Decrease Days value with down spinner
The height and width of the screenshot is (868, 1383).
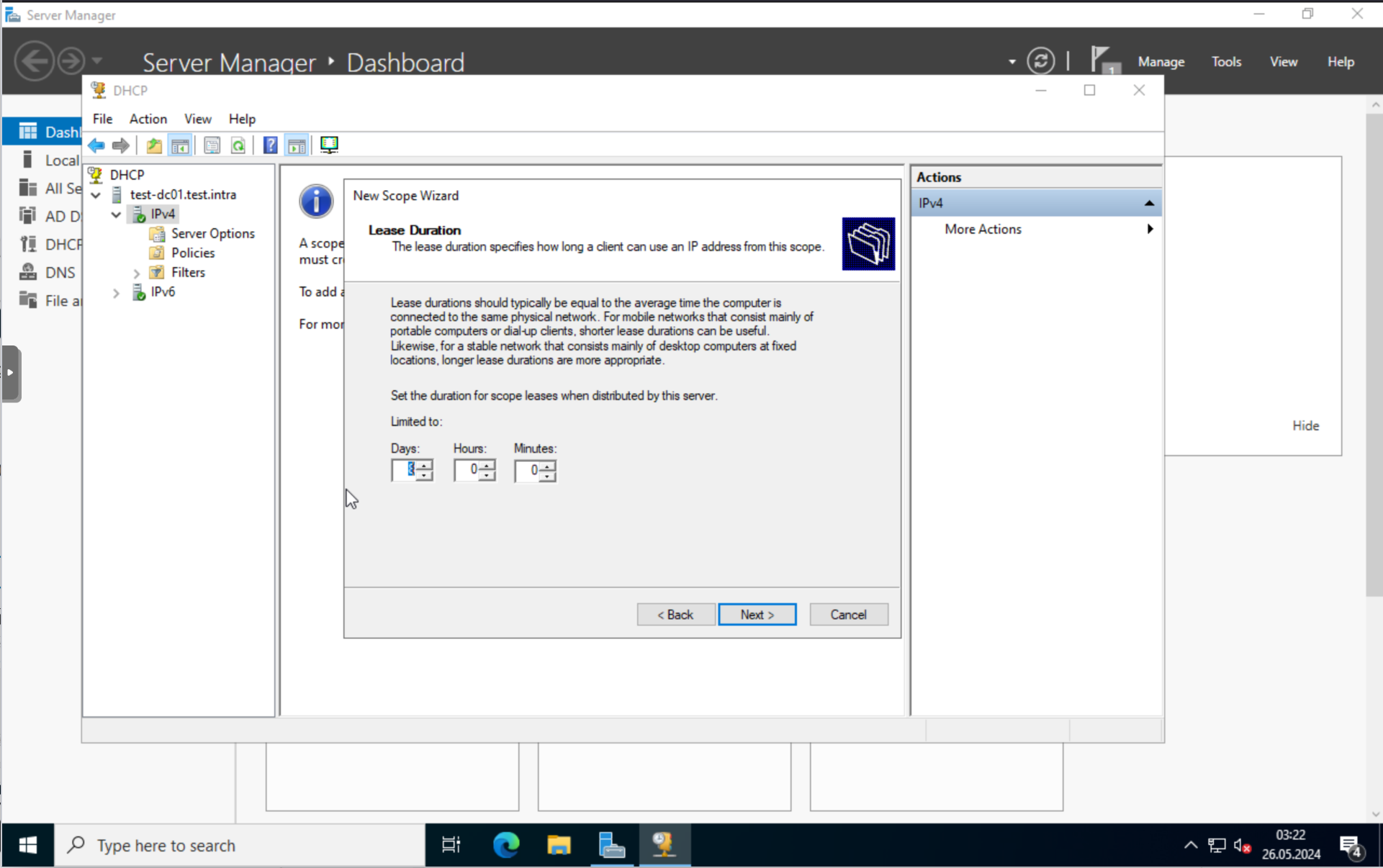(425, 476)
